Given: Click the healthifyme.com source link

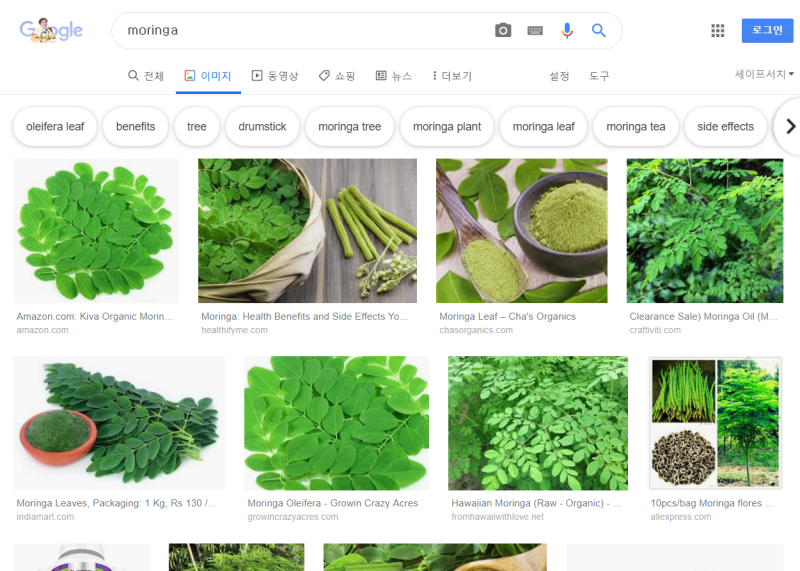Looking at the screenshot, I should pyautogui.click(x=234, y=330).
